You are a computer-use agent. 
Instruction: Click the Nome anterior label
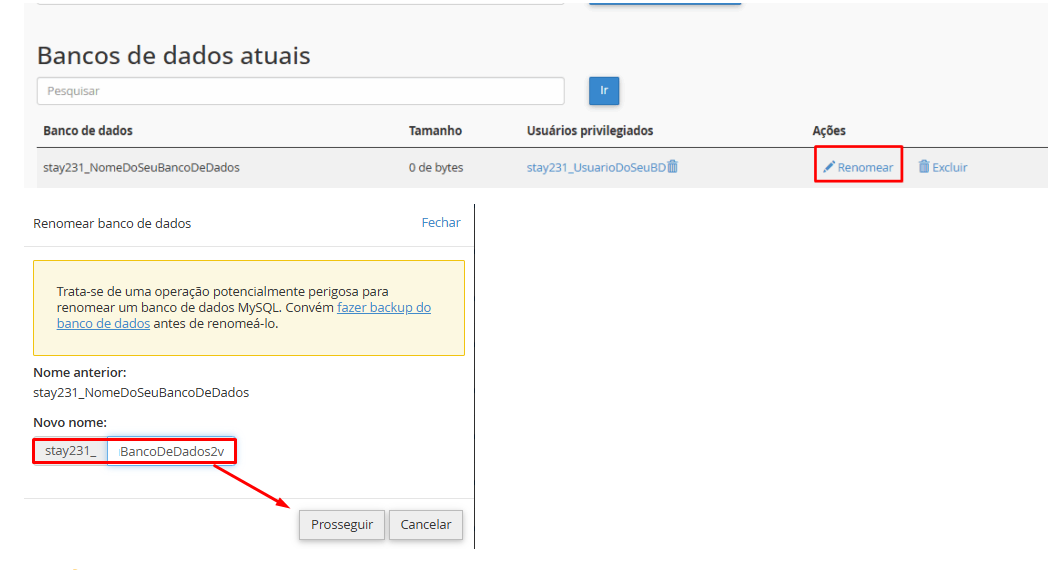click(x=80, y=372)
